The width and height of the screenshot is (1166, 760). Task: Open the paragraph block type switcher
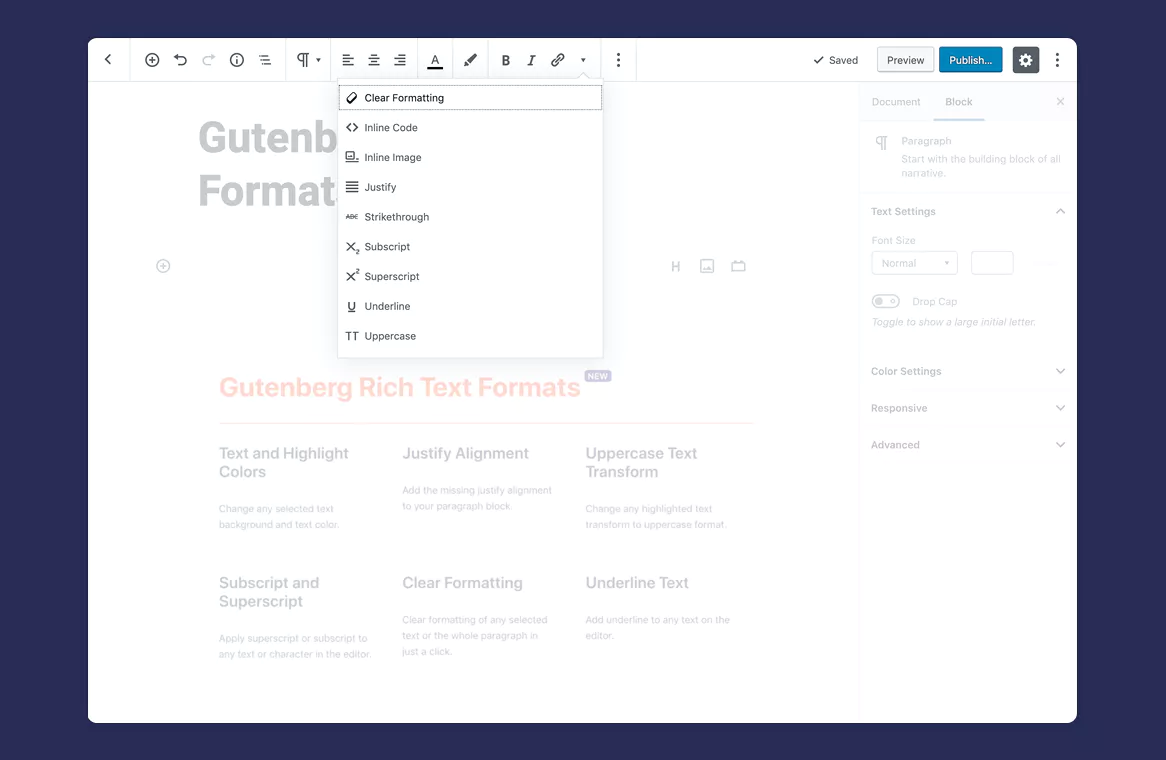pyautogui.click(x=308, y=60)
